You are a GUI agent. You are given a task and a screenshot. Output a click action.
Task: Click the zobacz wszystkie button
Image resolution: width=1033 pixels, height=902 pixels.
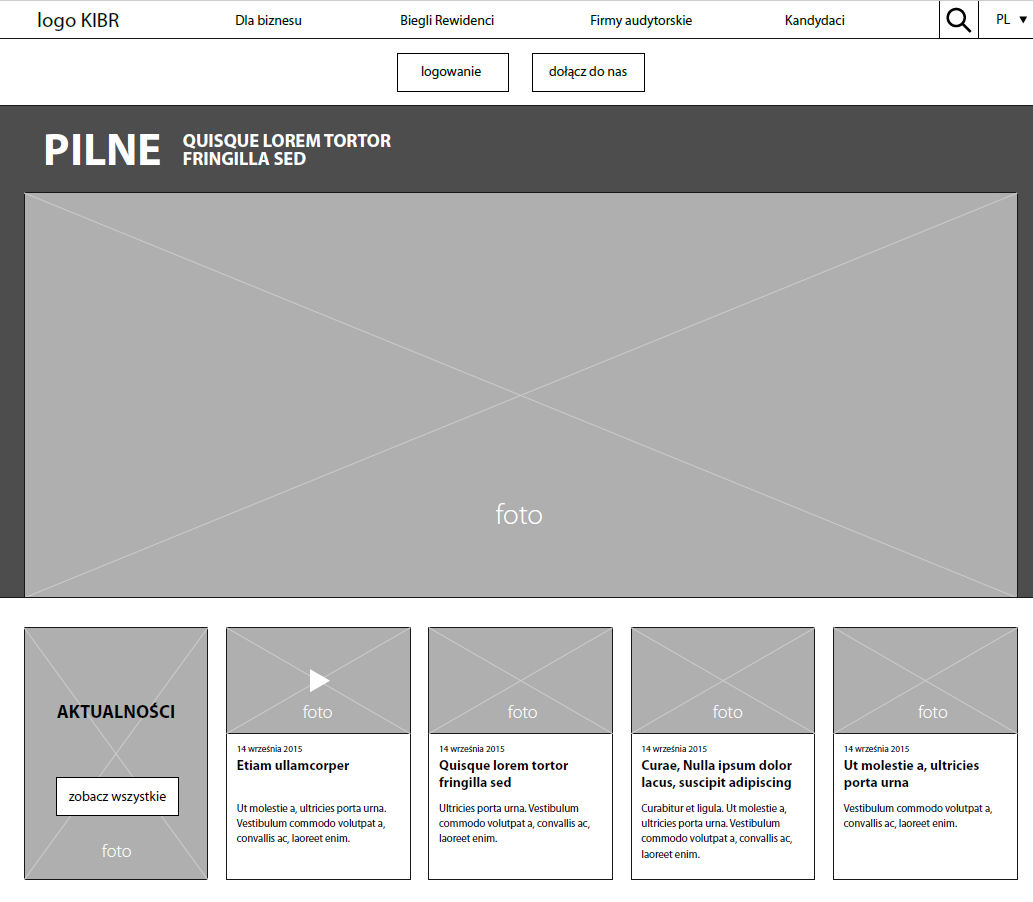[x=117, y=797]
